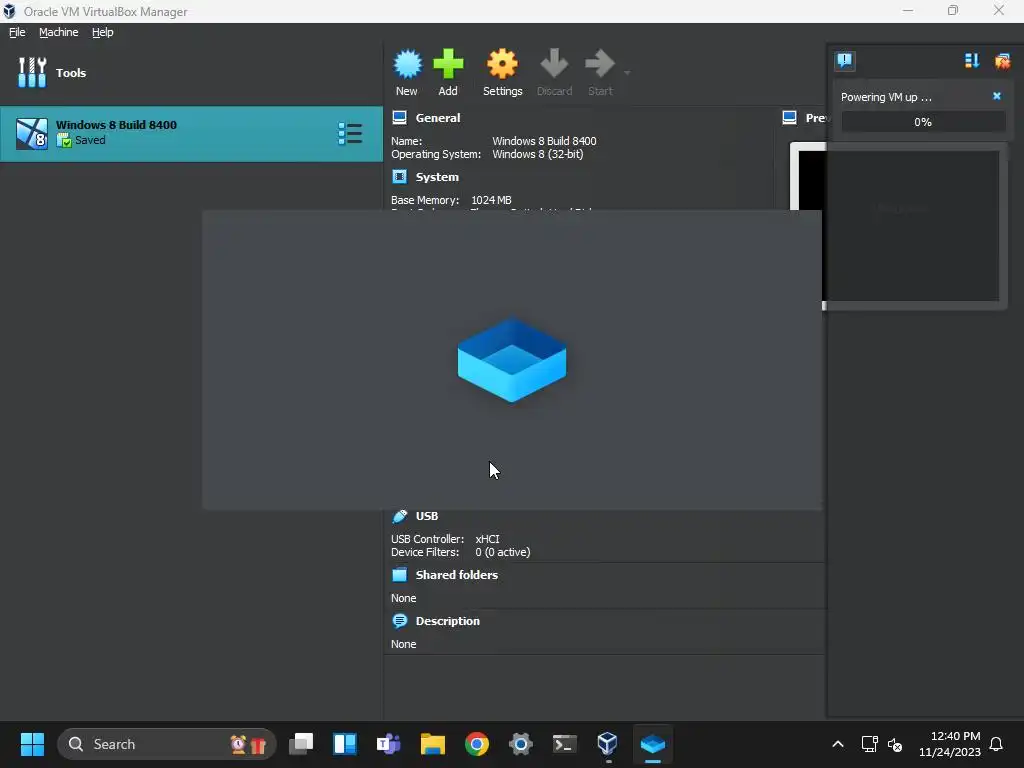The image size is (1024, 768).
Task: Click the Description section header
Action: pyautogui.click(x=447, y=621)
